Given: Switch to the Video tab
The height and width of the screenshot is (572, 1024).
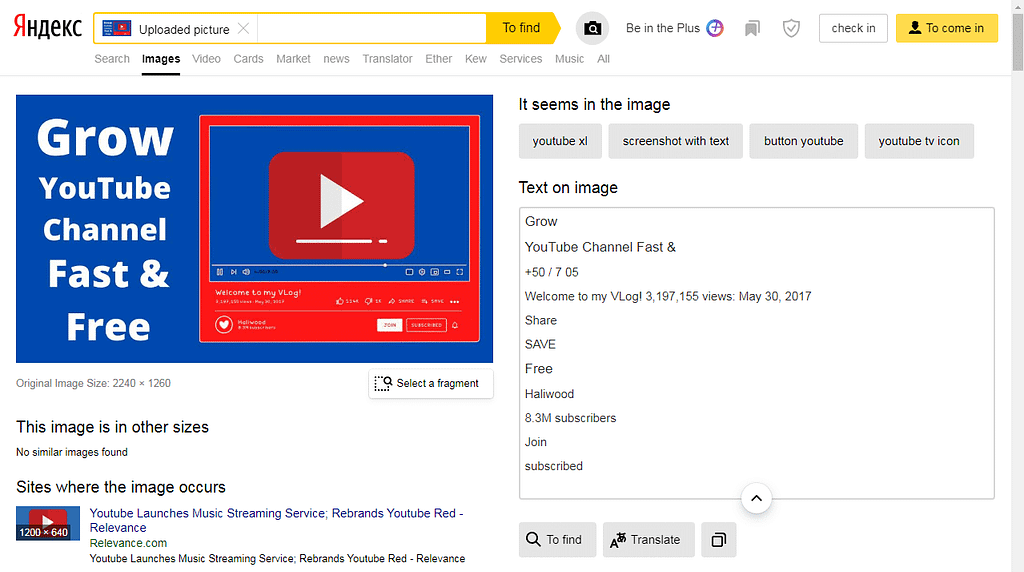Looking at the screenshot, I should click(x=206, y=59).
